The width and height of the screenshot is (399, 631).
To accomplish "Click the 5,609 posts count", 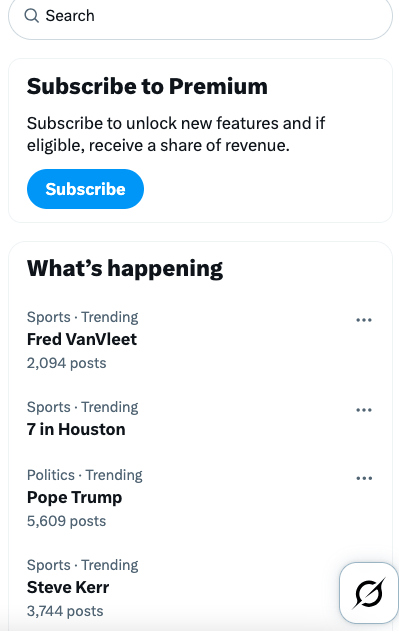I will 66,521.
